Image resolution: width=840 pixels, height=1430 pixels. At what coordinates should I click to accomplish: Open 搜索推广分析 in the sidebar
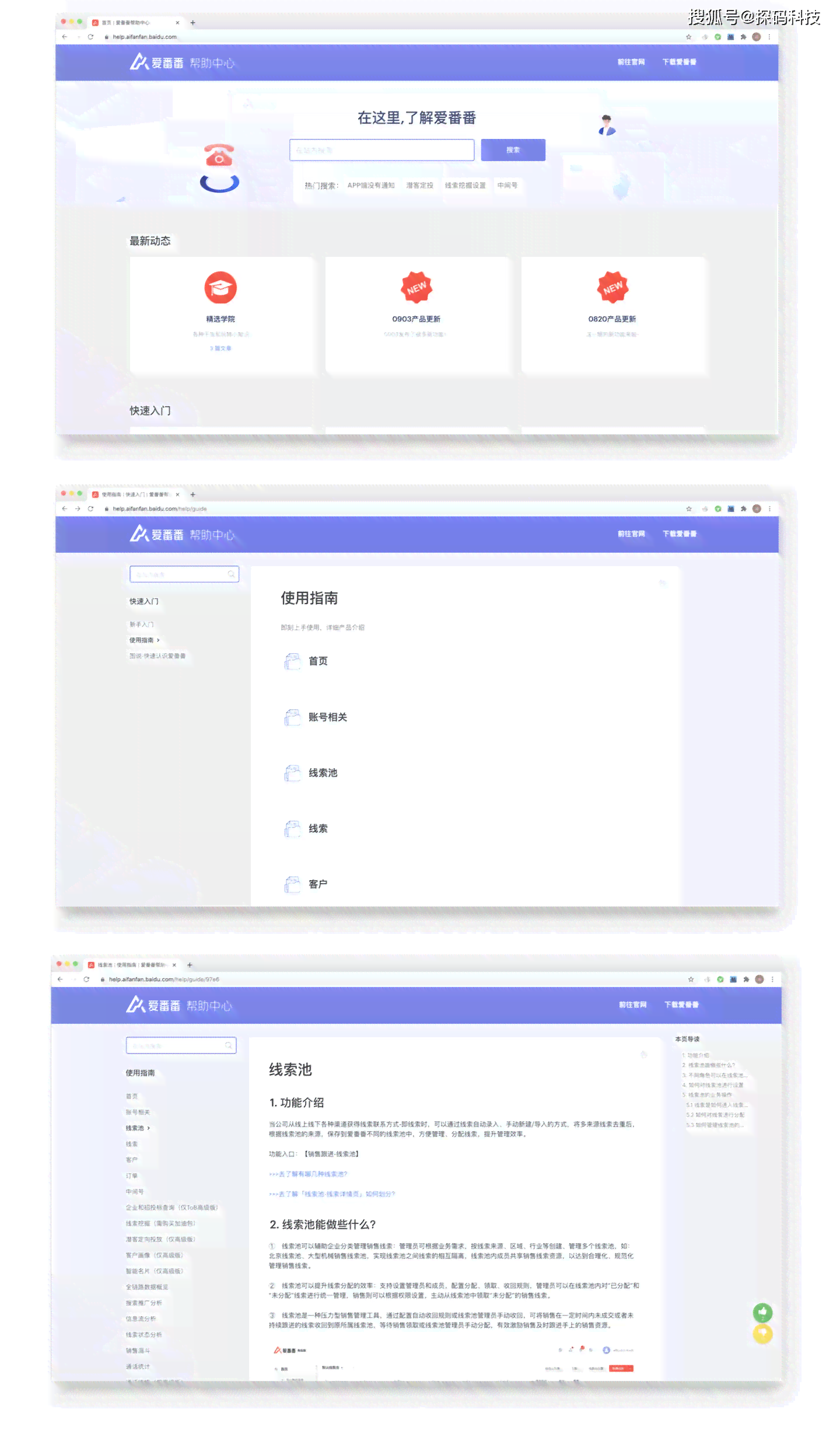(144, 1303)
